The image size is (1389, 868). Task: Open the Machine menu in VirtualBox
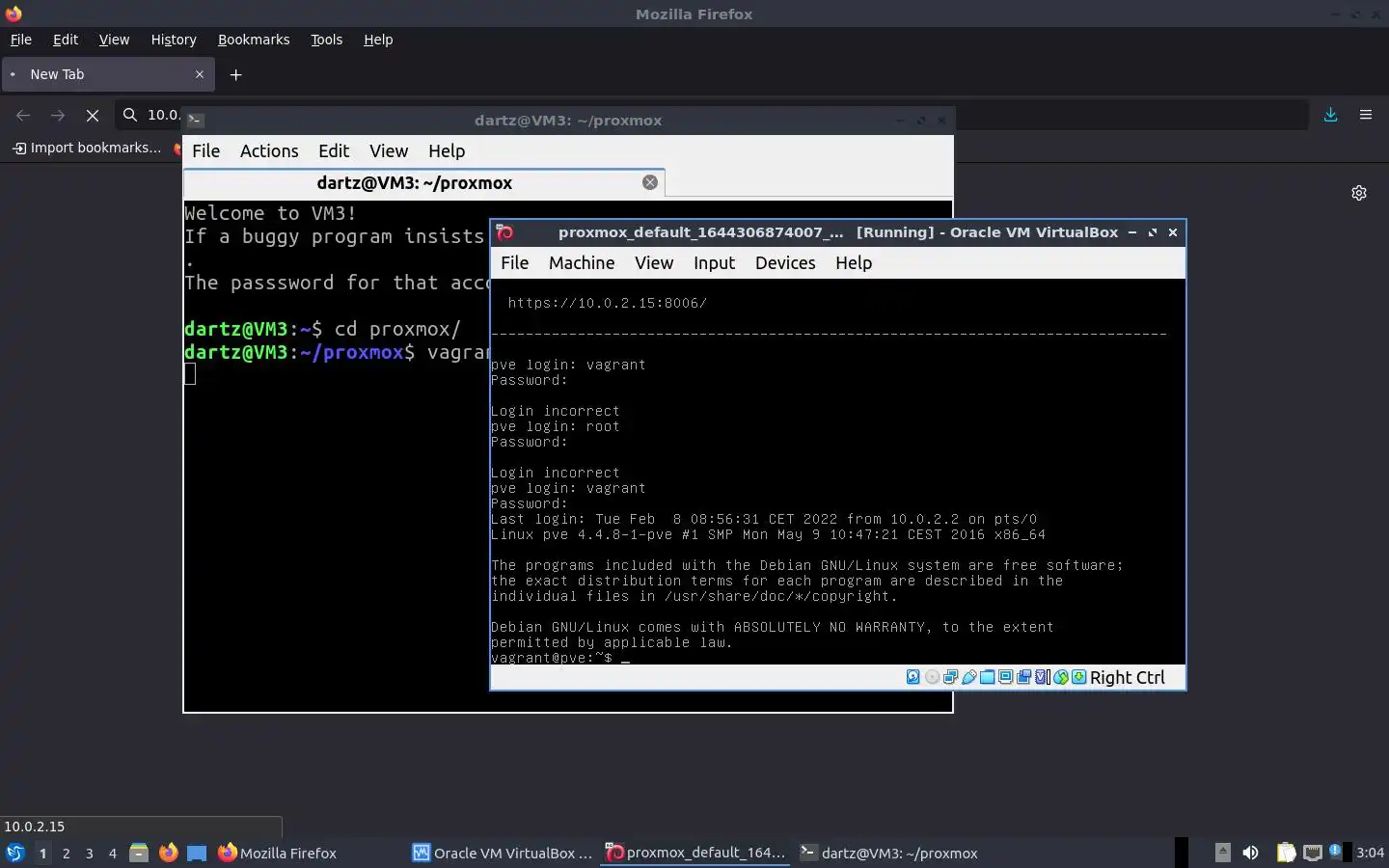point(582,262)
